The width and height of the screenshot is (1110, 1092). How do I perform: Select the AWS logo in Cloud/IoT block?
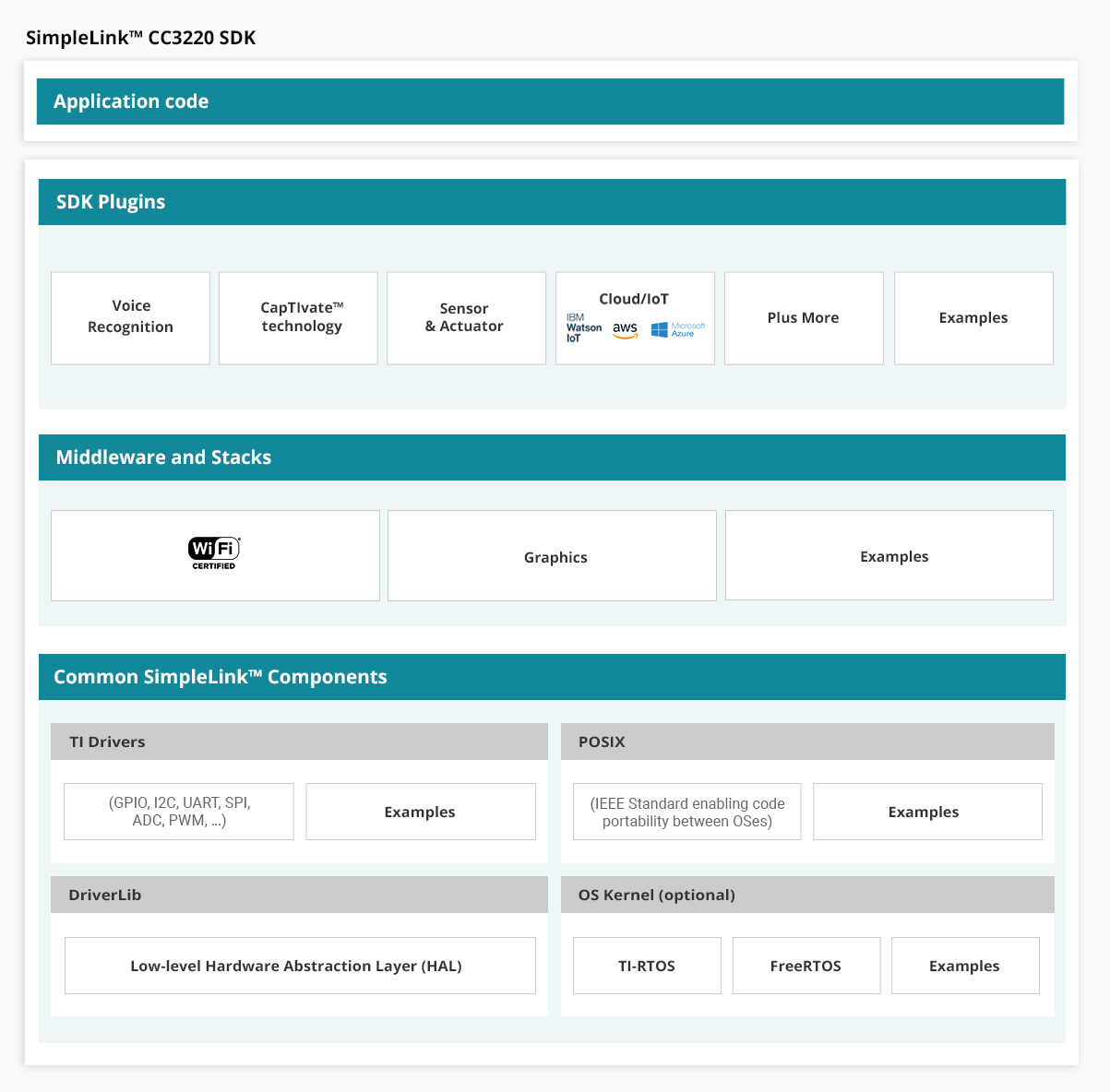point(625,328)
